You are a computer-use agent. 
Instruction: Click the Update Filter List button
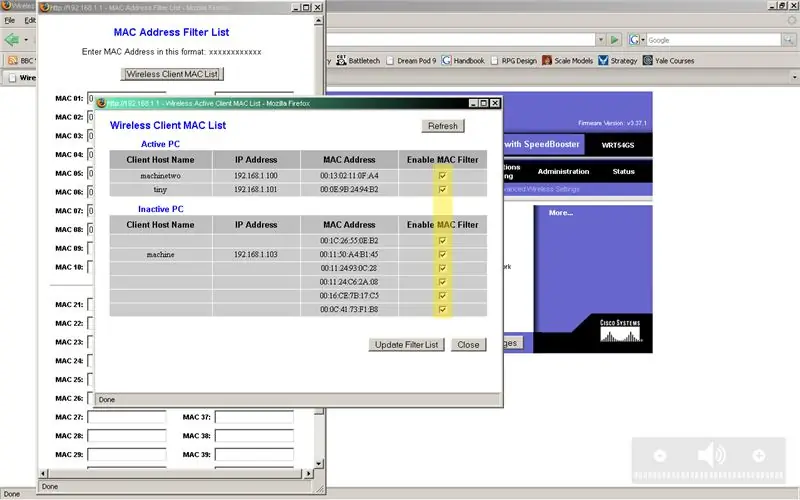[x=407, y=345]
